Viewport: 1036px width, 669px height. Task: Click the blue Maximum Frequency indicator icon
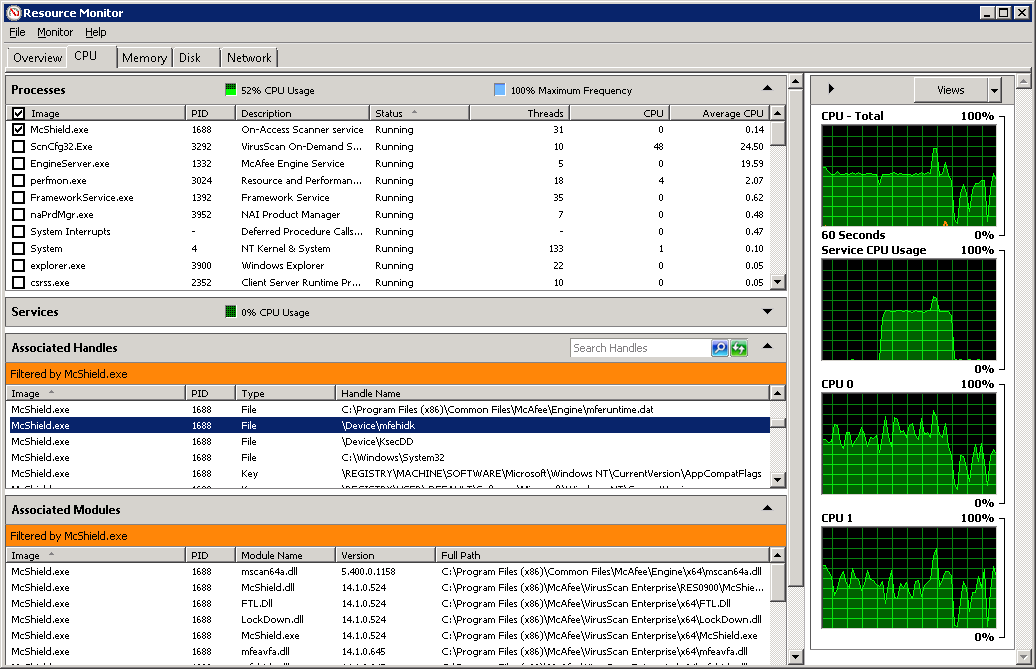tap(500, 89)
